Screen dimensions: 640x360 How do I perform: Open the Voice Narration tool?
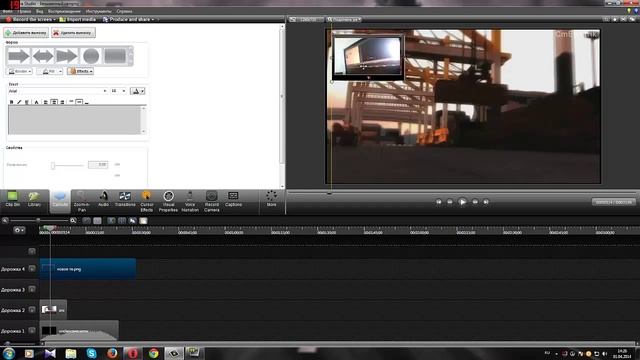190,201
